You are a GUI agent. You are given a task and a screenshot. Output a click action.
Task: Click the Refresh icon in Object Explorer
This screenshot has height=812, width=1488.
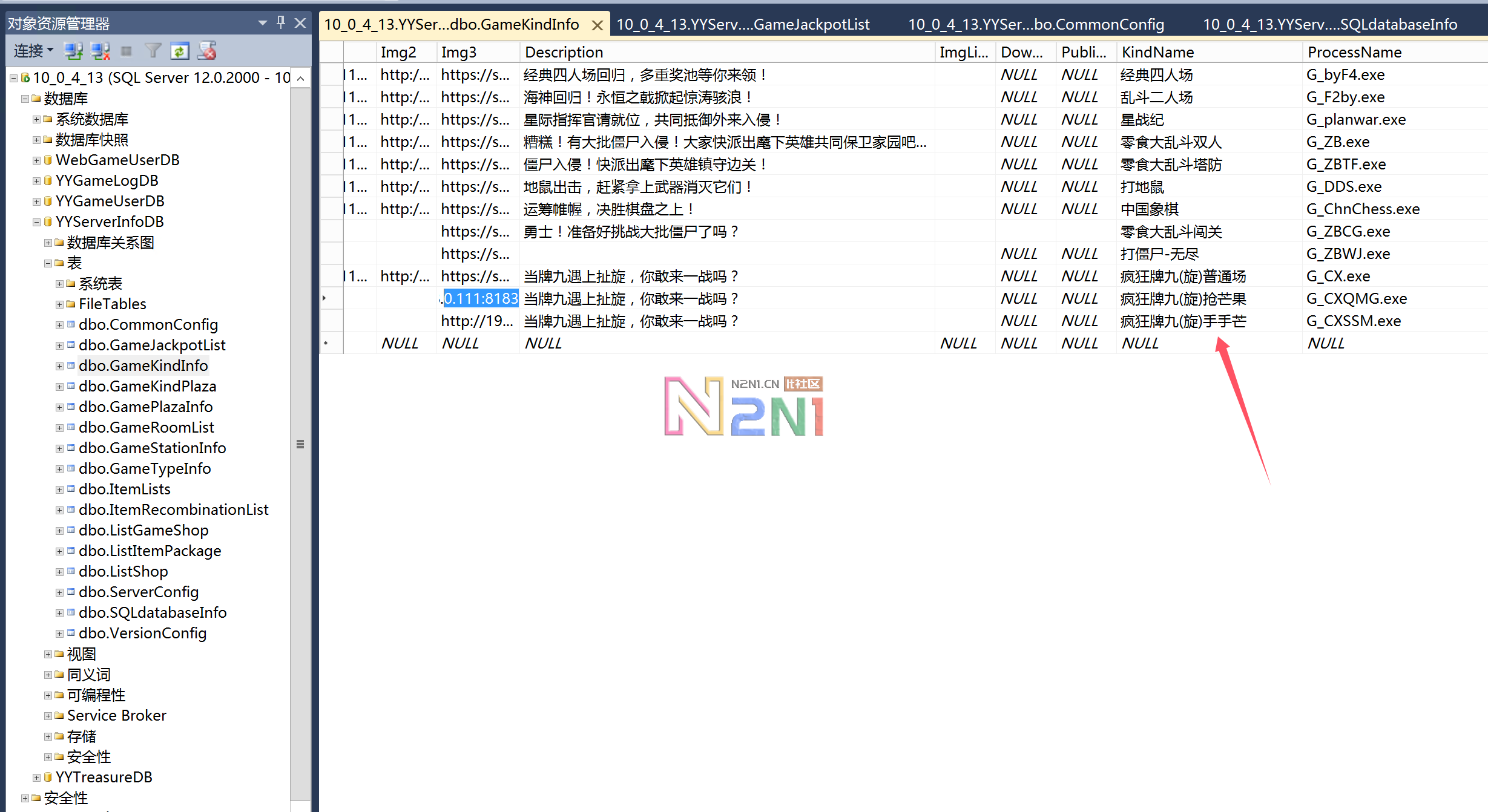point(180,51)
